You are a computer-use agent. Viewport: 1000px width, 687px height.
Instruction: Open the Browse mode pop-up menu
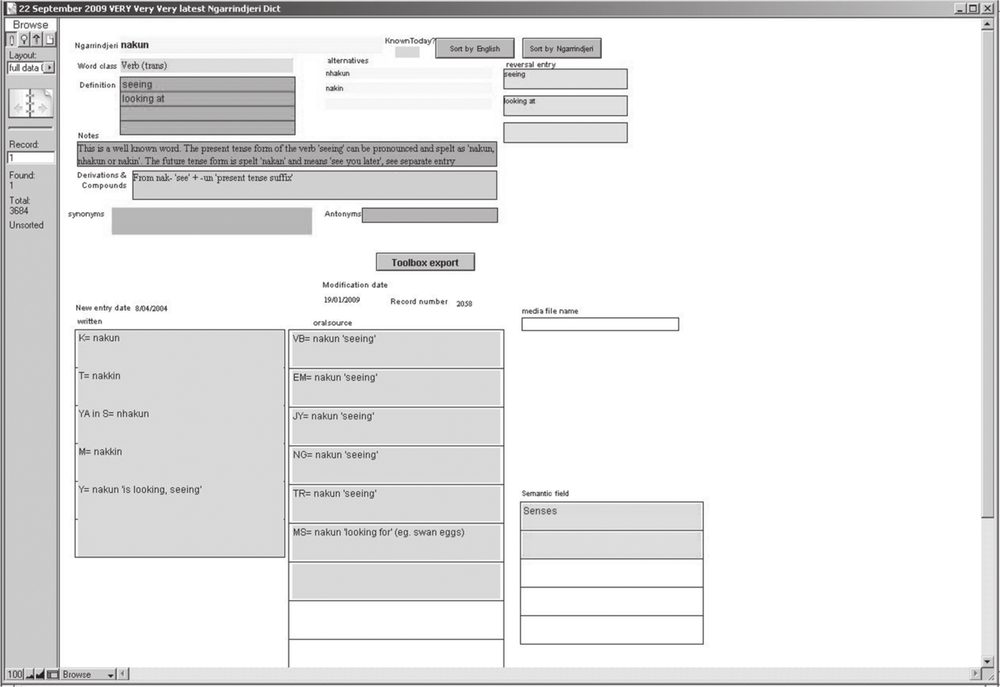pyautogui.click(x=88, y=674)
